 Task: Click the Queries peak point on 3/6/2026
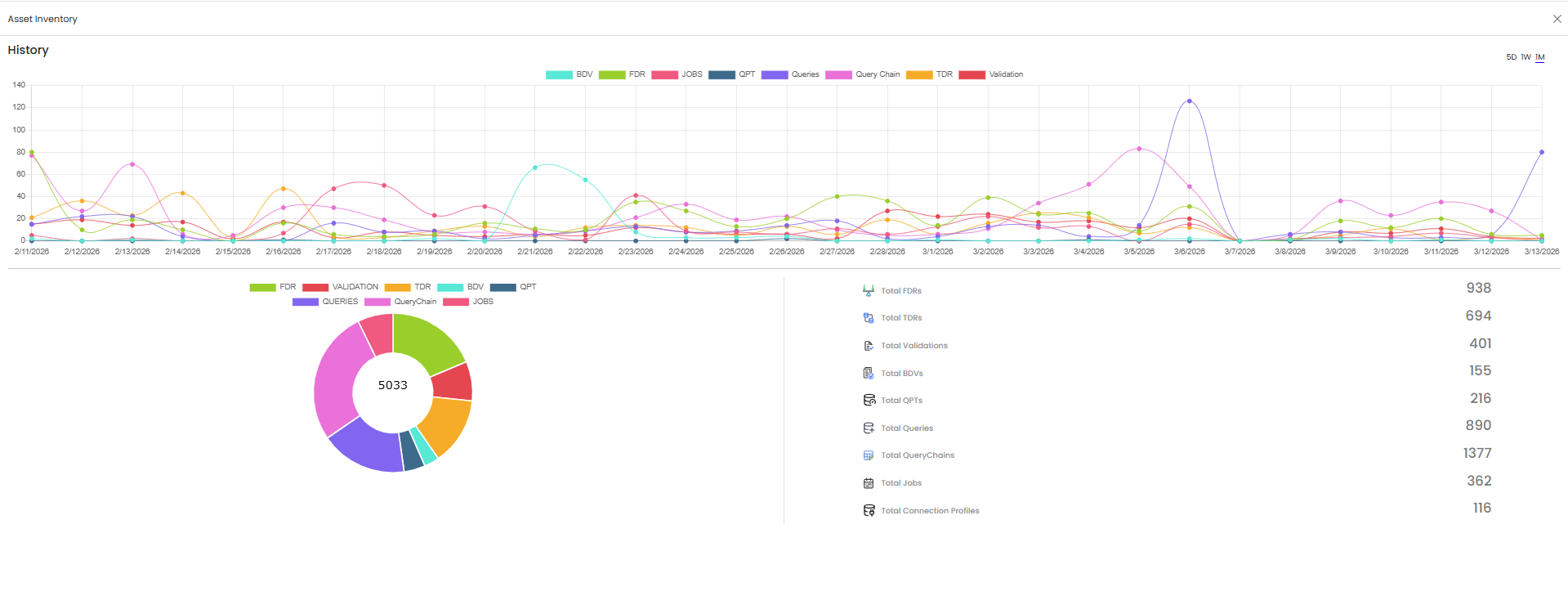(1189, 101)
